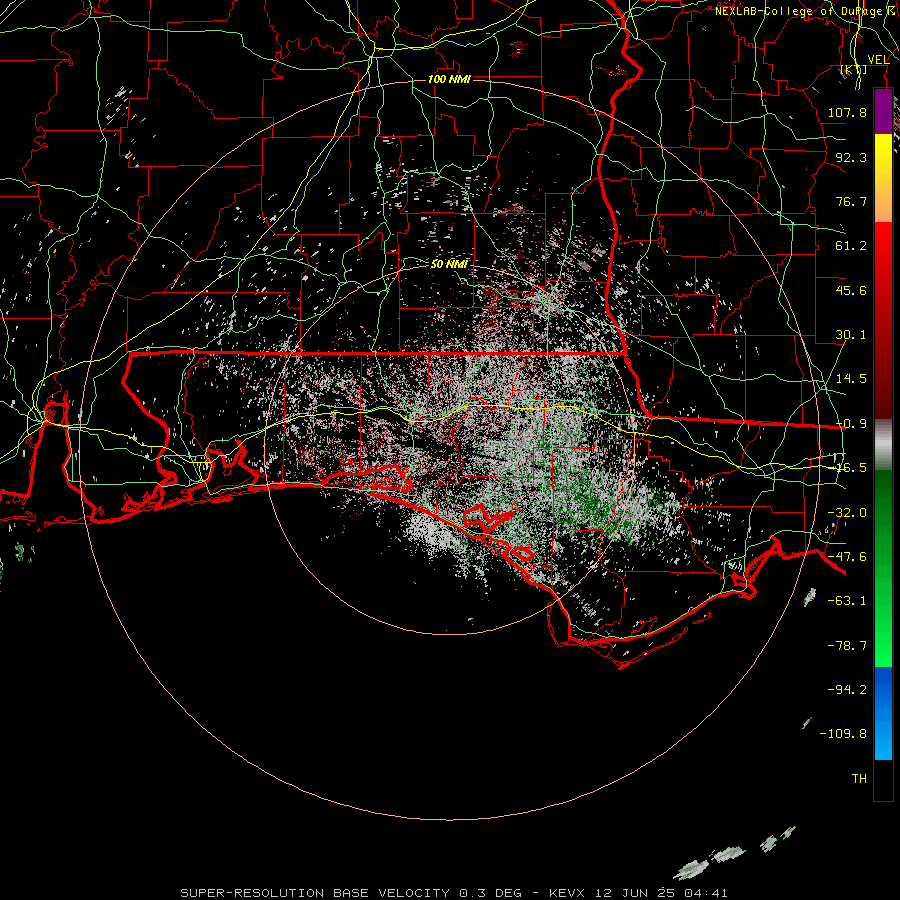Click the 50 NMI range ring label

tap(449, 264)
